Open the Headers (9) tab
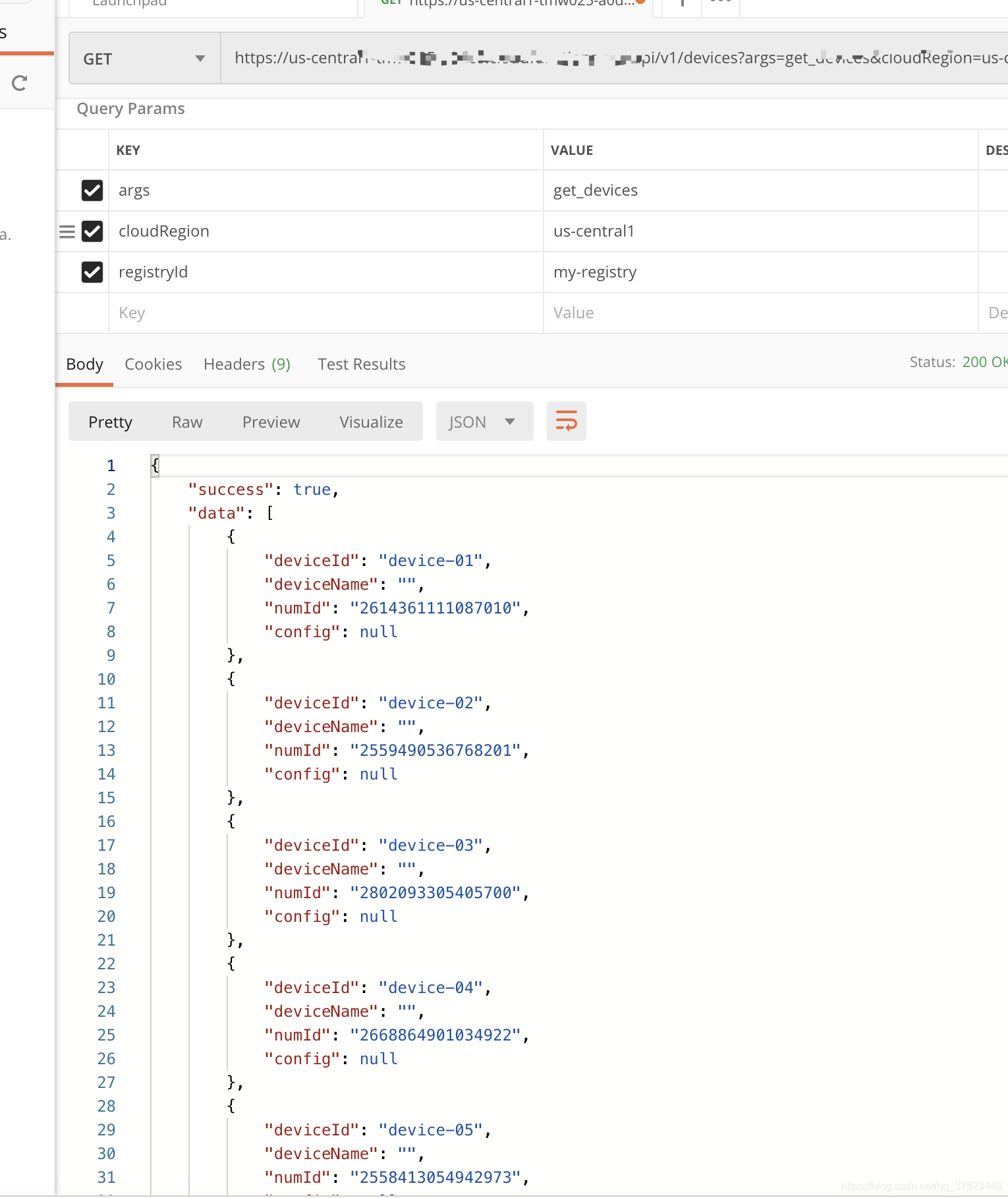The image size is (1008, 1198). coord(247,364)
